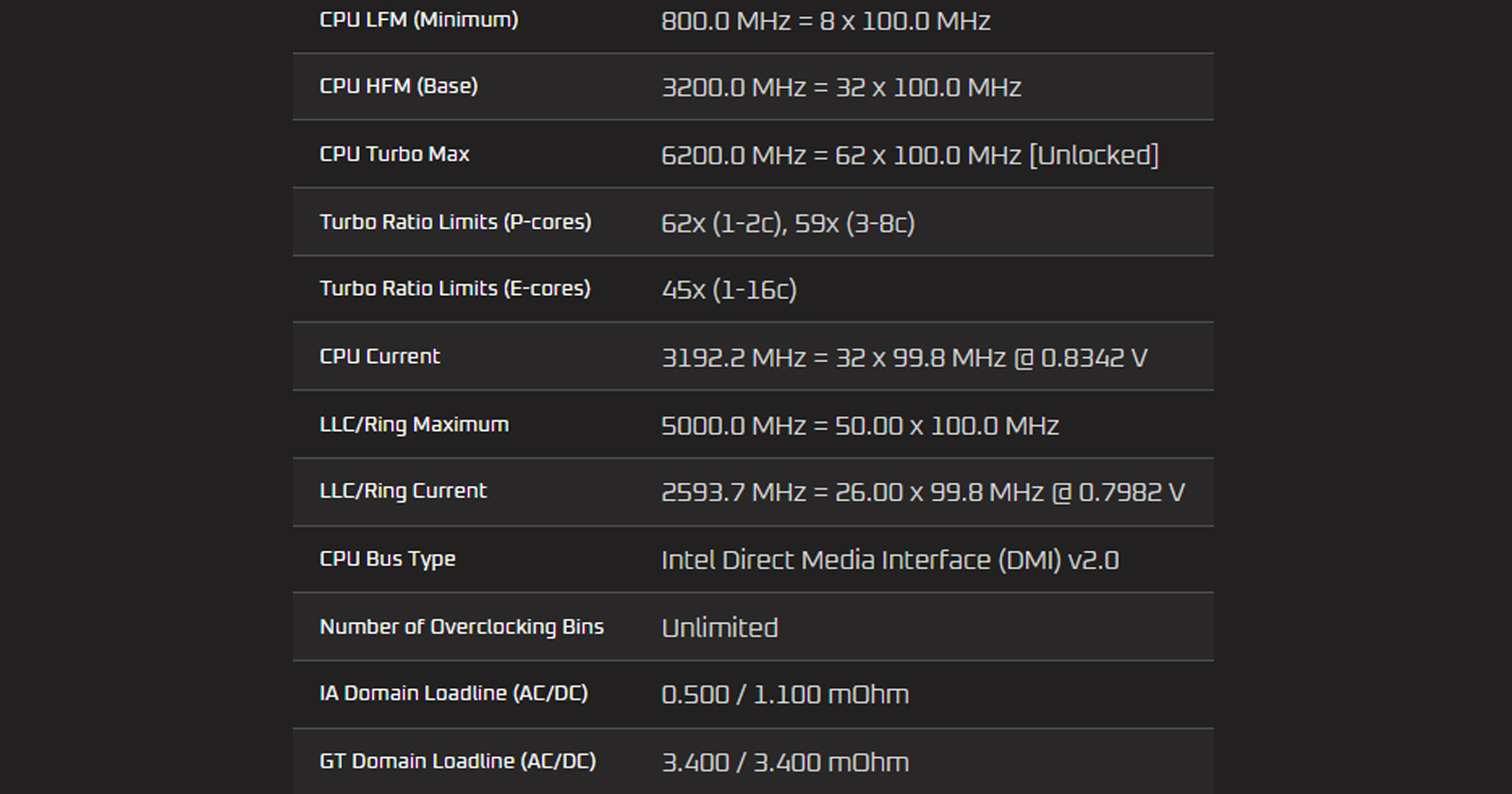The height and width of the screenshot is (794, 1512).
Task: Select the 6200.0 MHz Unlocked turbo value
Action: [x=909, y=155]
